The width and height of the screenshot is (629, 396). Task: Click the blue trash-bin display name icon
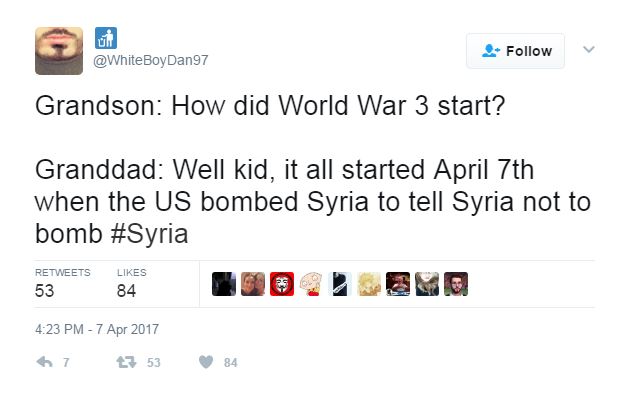point(106,38)
